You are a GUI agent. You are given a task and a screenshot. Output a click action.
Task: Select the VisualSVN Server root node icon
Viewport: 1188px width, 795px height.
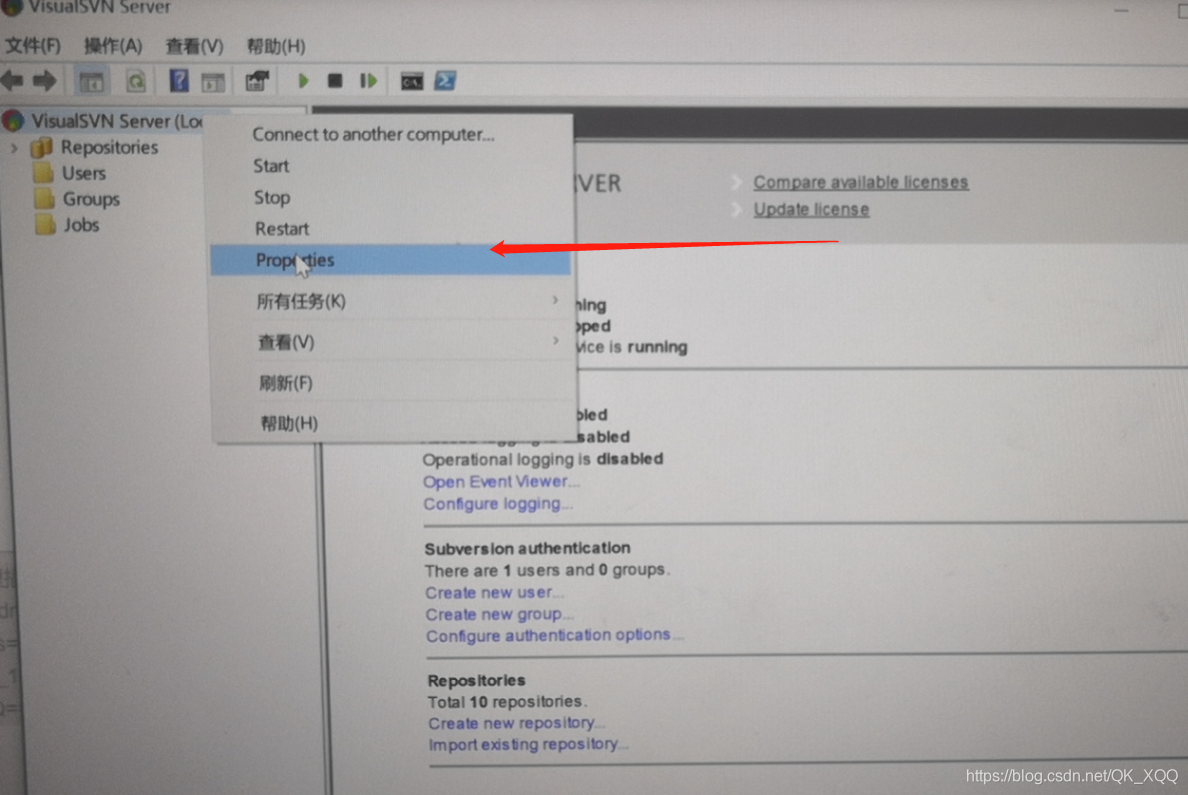(13, 120)
